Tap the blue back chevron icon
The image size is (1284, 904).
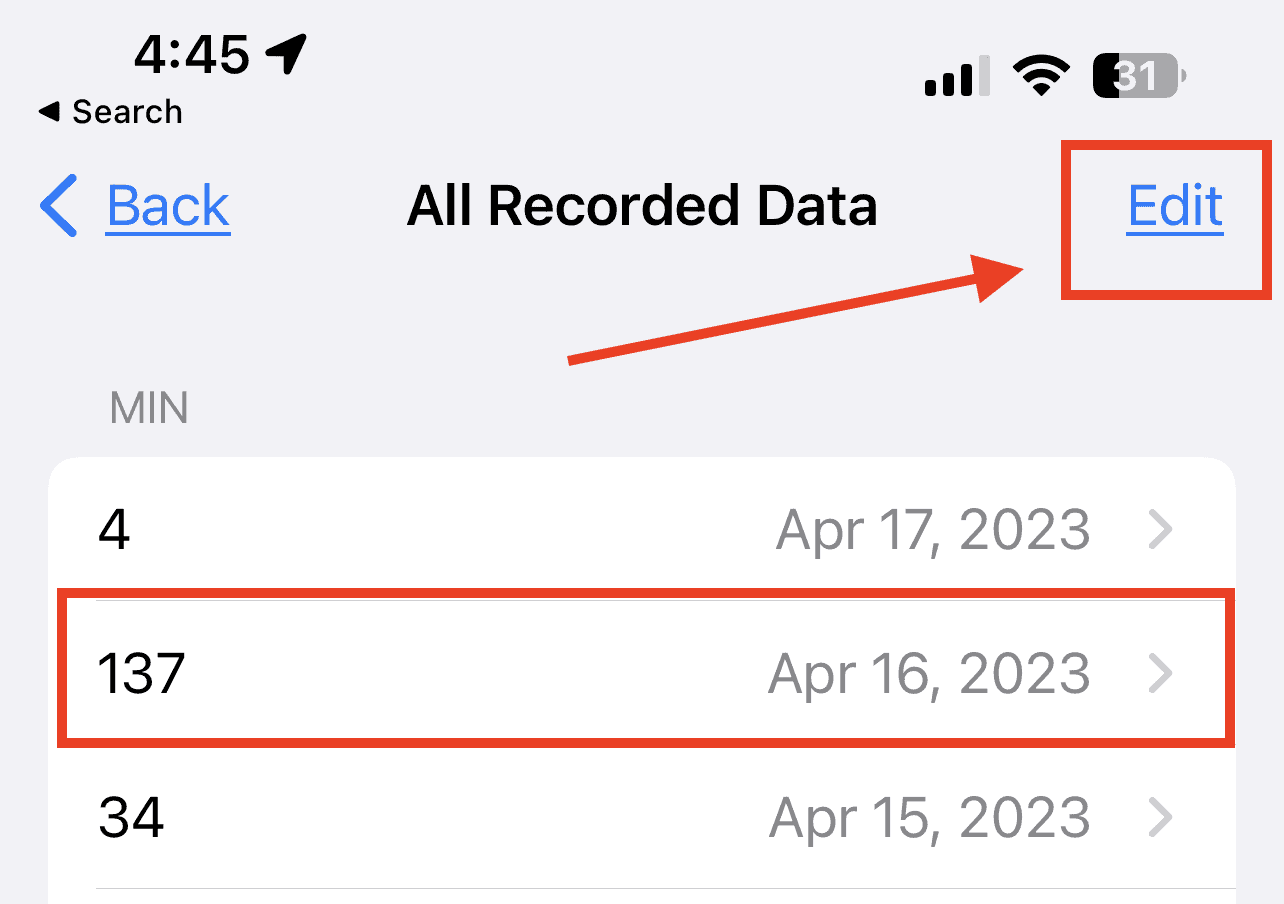58,206
